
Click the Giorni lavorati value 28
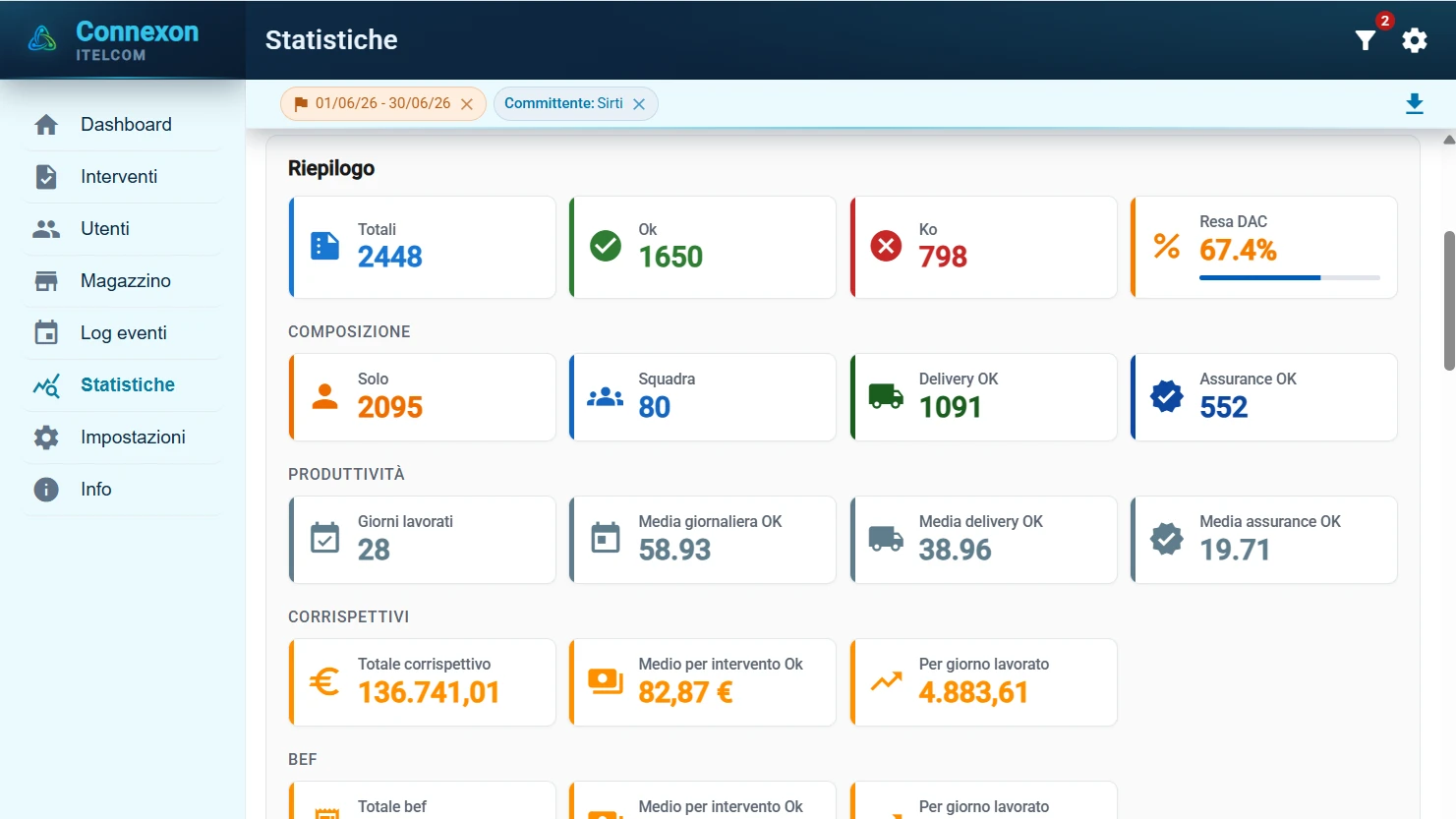(x=374, y=550)
